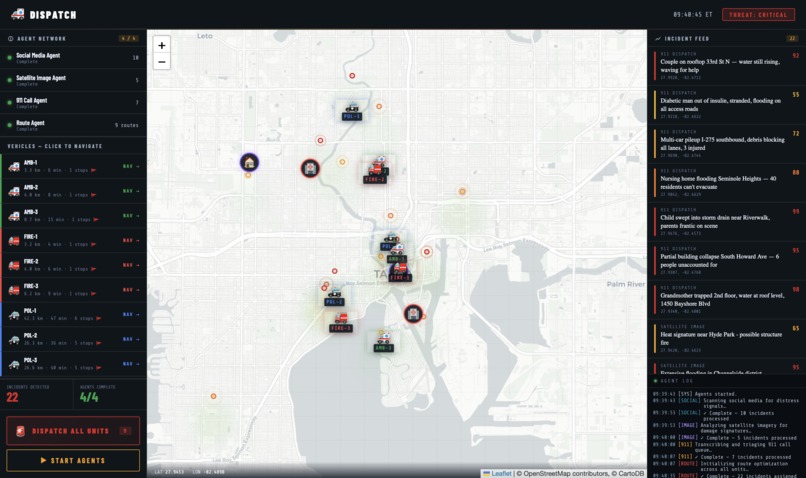This screenshot has width=806, height=478.
Task: Open 'Heat signature near Hyde Park' incident
Action: pos(726,339)
